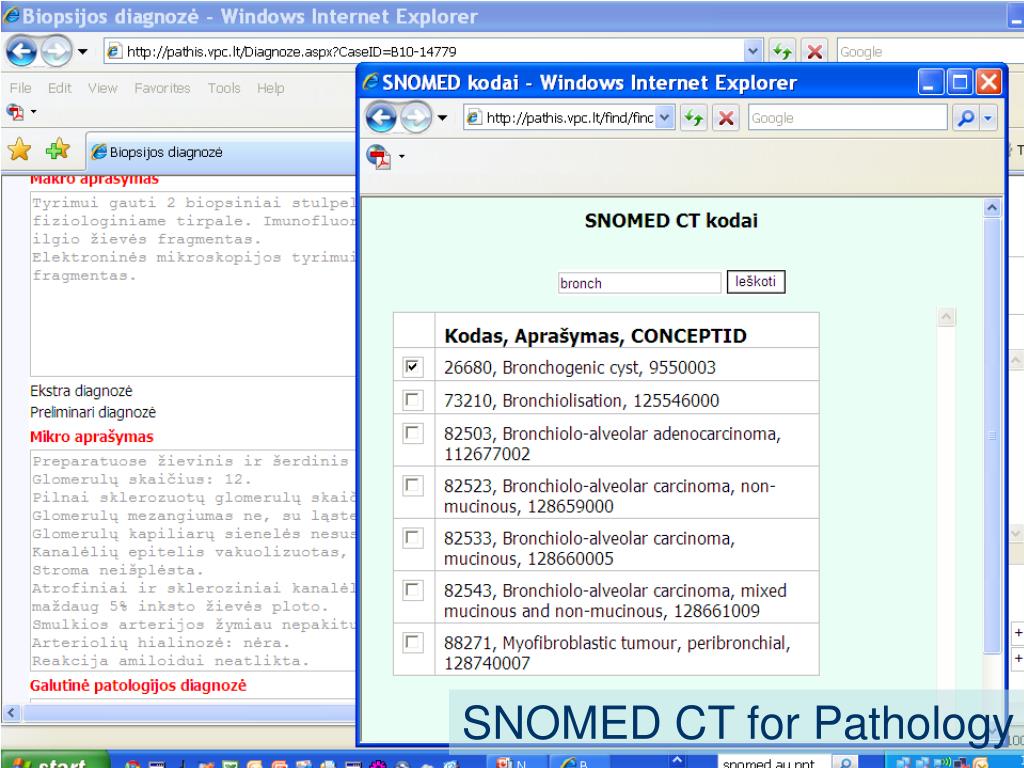
Task: Enable checkbox for 82533 mucinous carcinoma
Action: point(413,537)
